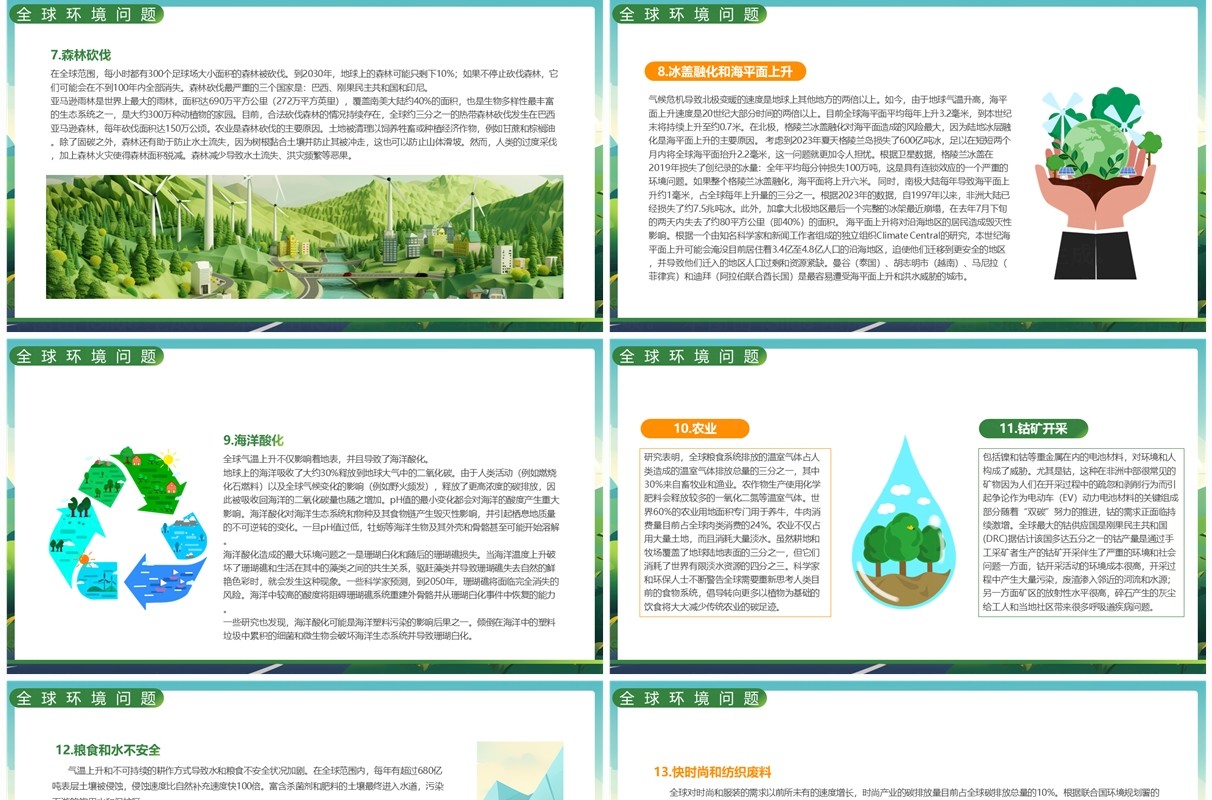
Task: Select the cobalt mining text box starting '包括锂和钴'
Action: (1081, 531)
